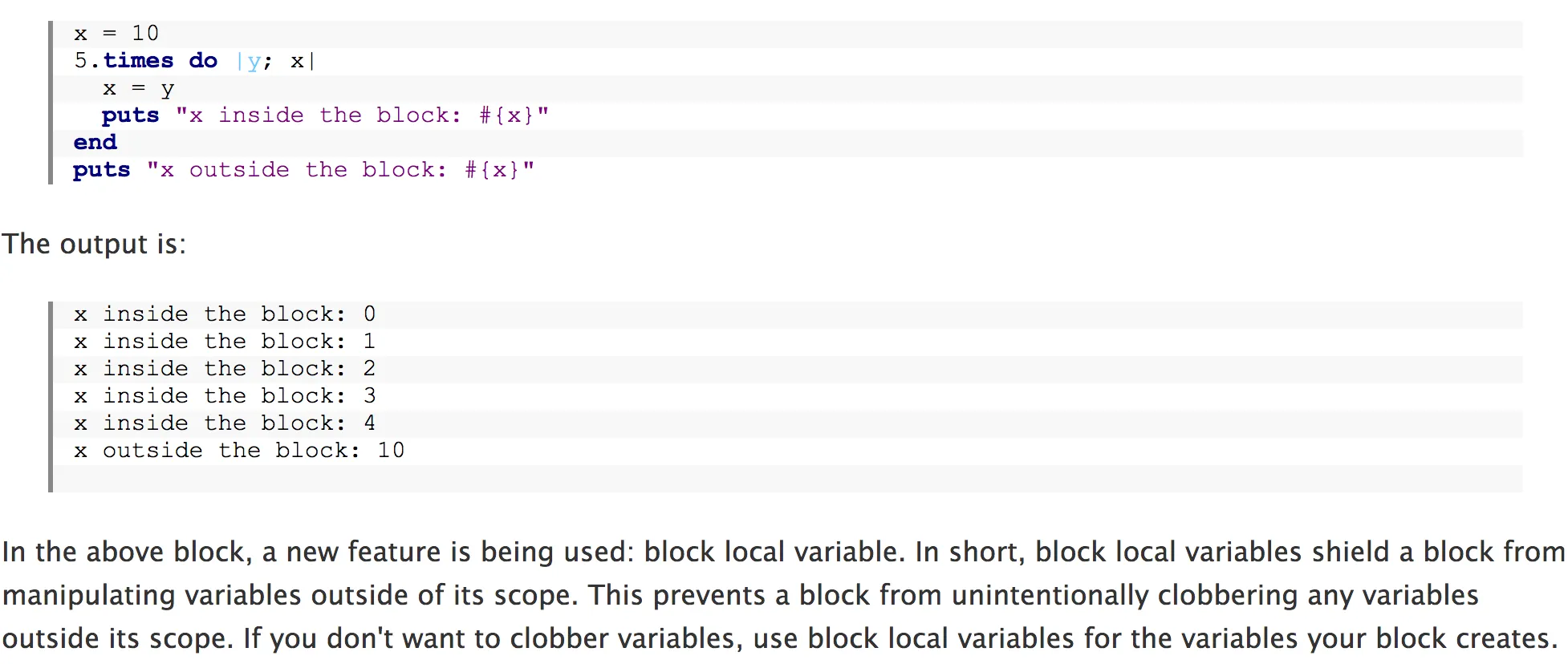Click 'The output is:' text
The width and height of the screenshot is (1568, 664).
[94, 244]
